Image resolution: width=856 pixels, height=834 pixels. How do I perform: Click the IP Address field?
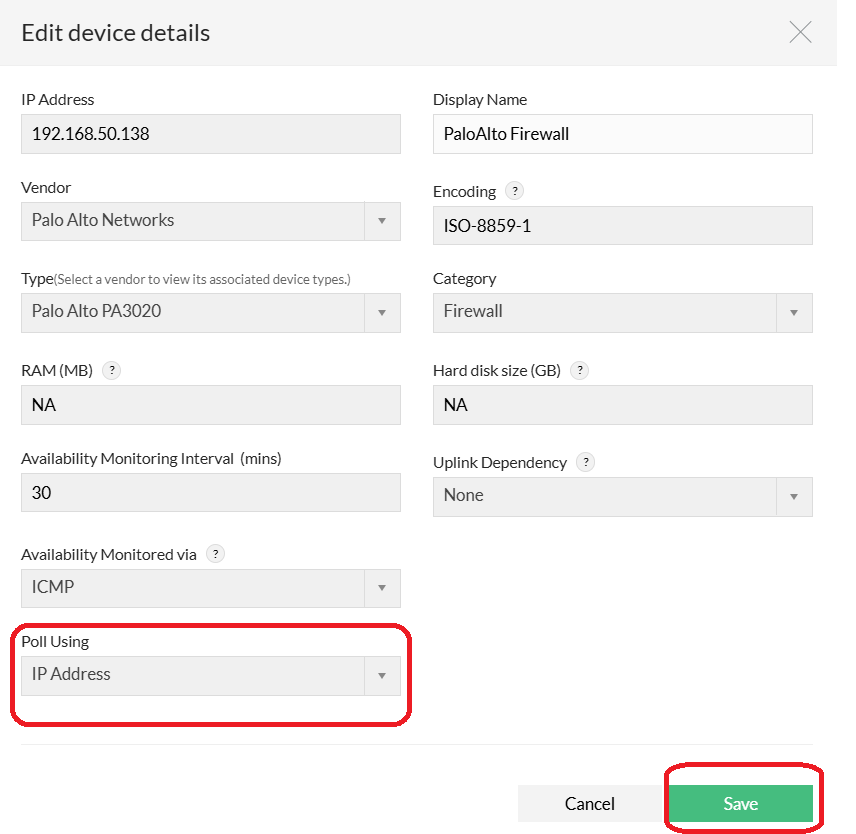pyautogui.click(x=210, y=134)
